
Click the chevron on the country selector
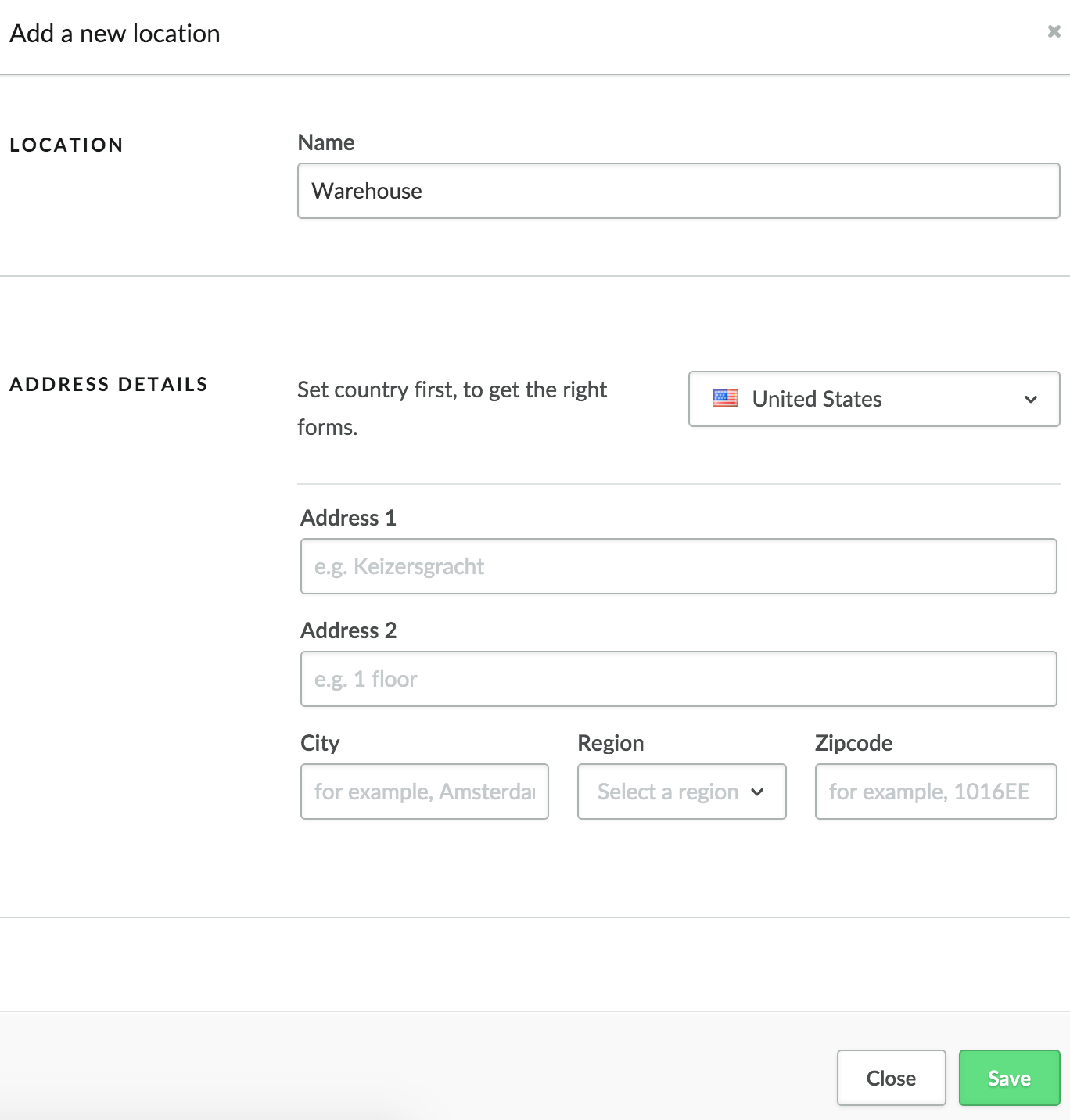[1030, 400]
